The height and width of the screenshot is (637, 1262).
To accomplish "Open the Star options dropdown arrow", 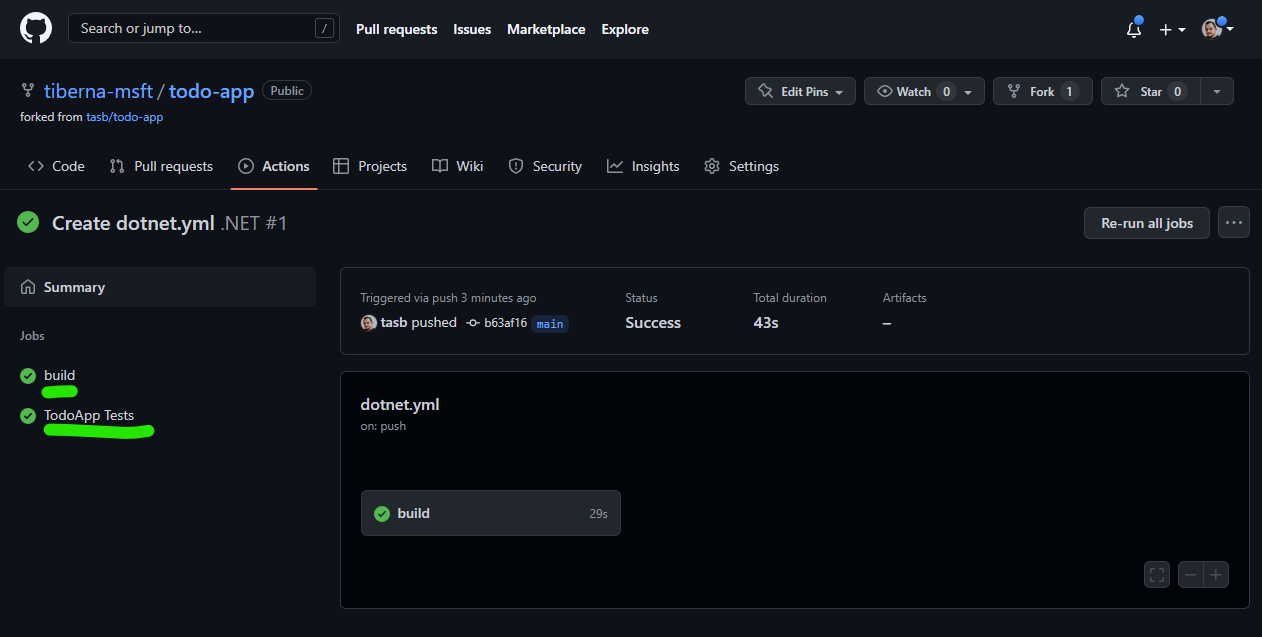I will pyautogui.click(x=1217, y=91).
